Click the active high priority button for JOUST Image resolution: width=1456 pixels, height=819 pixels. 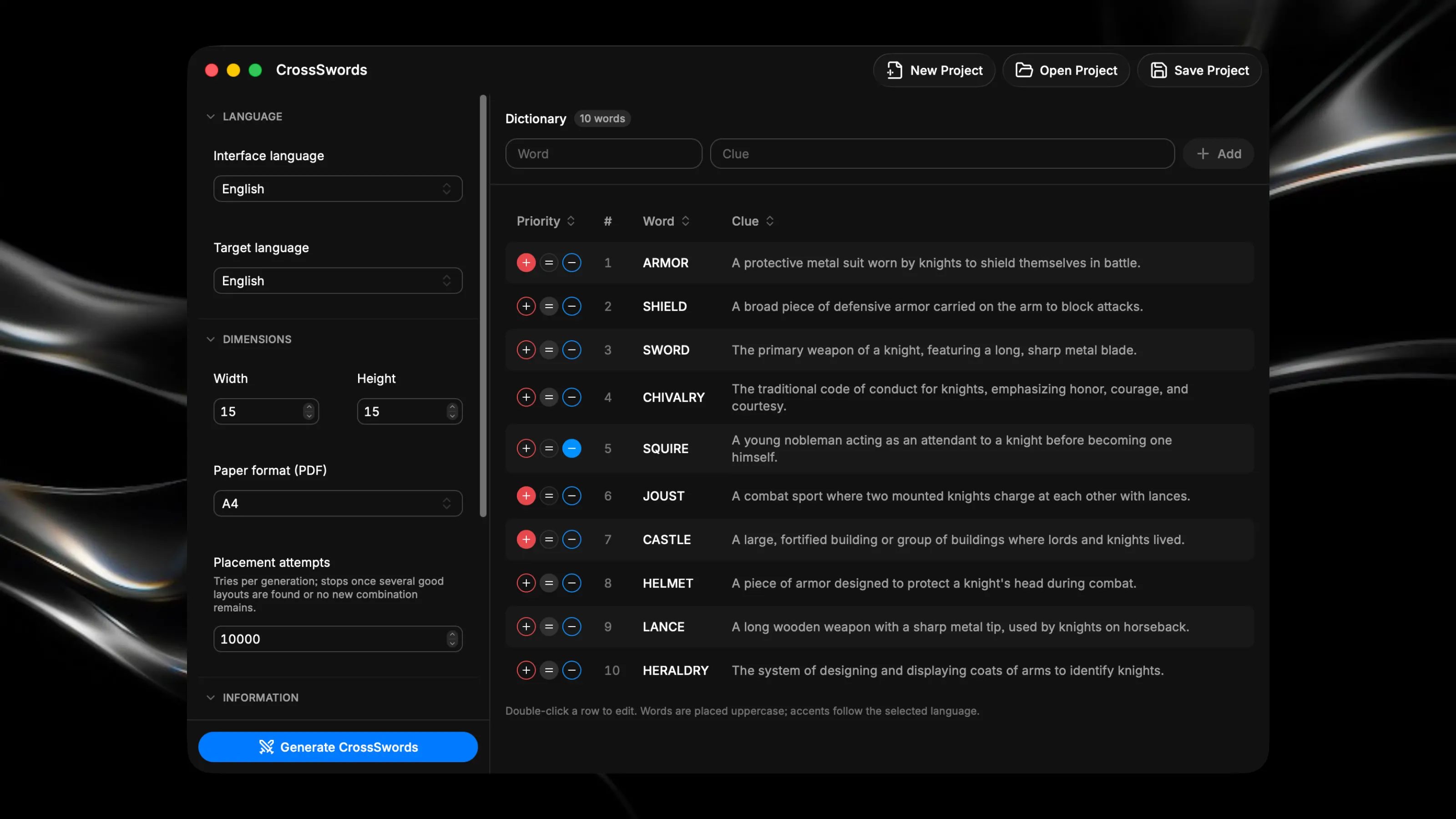click(x=526, y=495)
